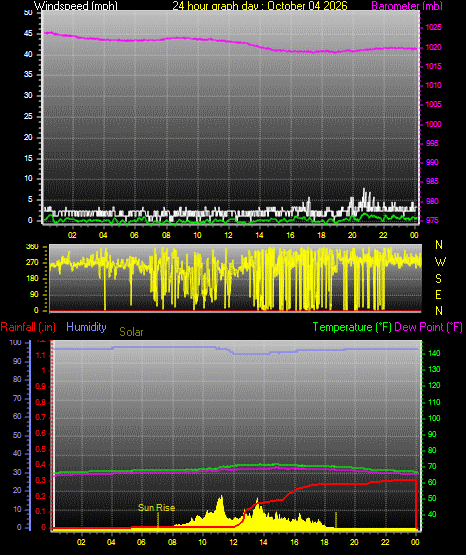Click the Barometer (mb) axis title
The height and width of the screenshot is (555, 466).
[407, 5]
